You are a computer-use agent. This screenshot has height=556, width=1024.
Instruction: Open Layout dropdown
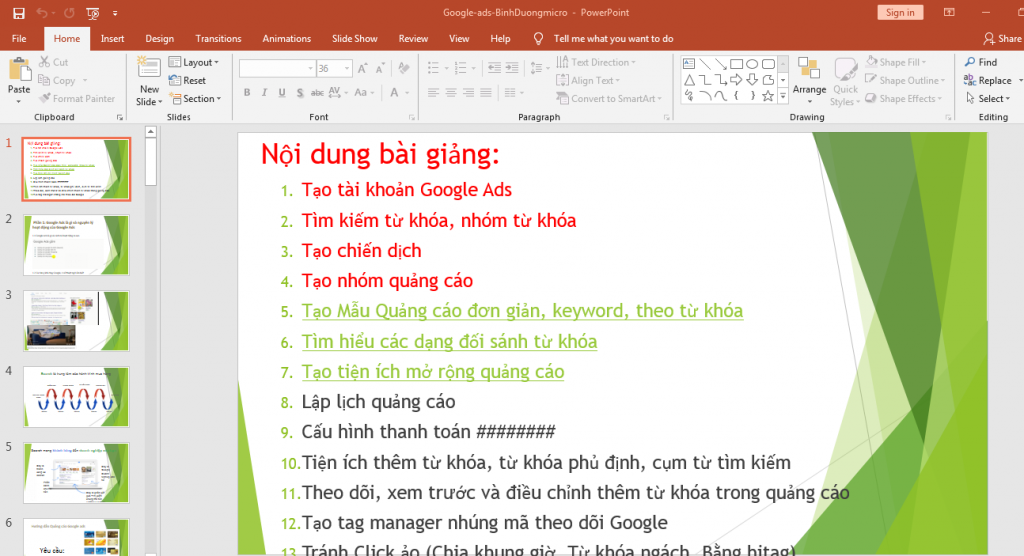pos(194,62)
